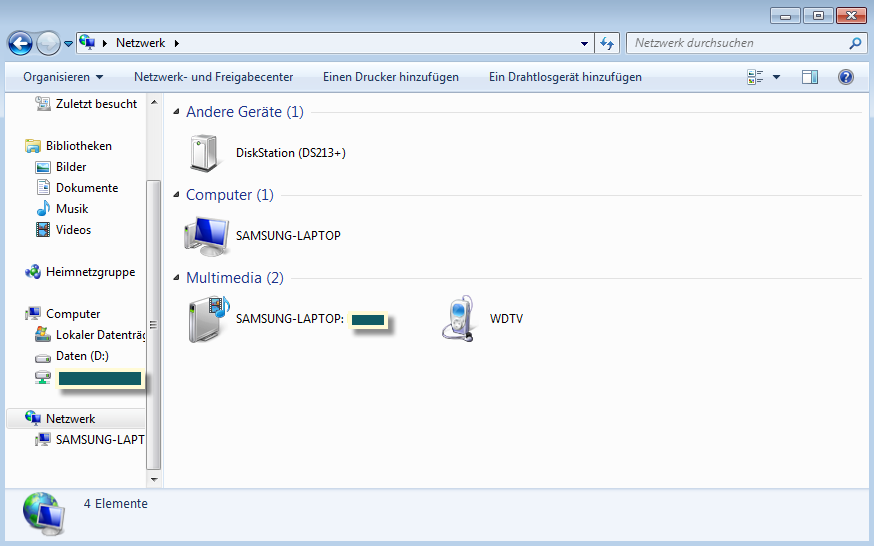
Task: Select the DiskStation (DS213+) device icon
Action: (x=204, y=153)
